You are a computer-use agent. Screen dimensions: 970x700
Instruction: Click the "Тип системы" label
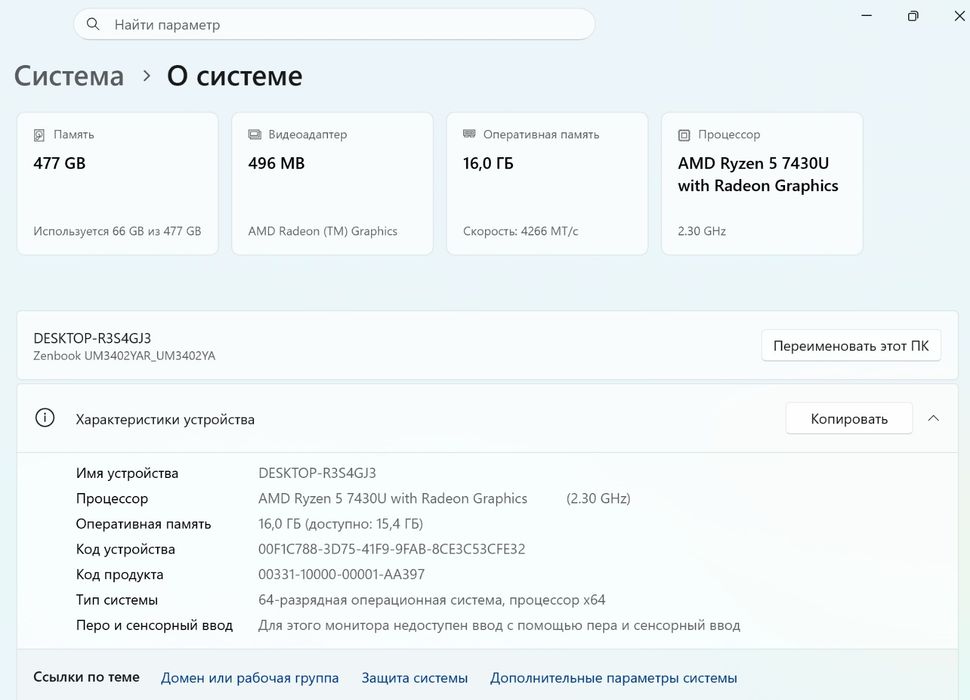117,600
